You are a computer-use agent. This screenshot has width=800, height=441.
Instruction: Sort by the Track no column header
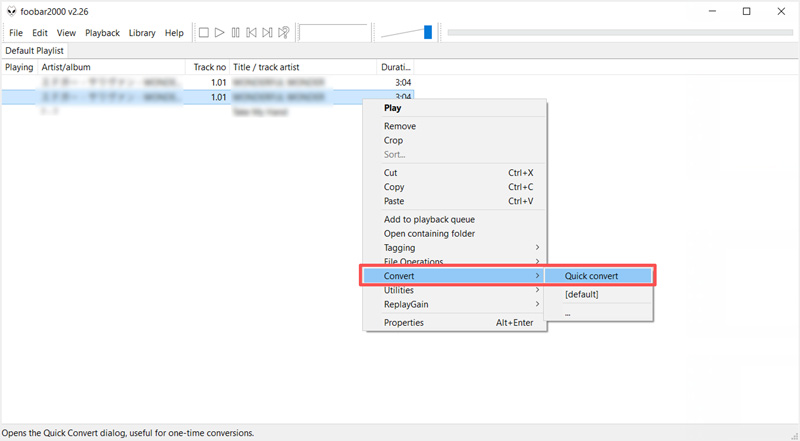click(x=208, y=67)
